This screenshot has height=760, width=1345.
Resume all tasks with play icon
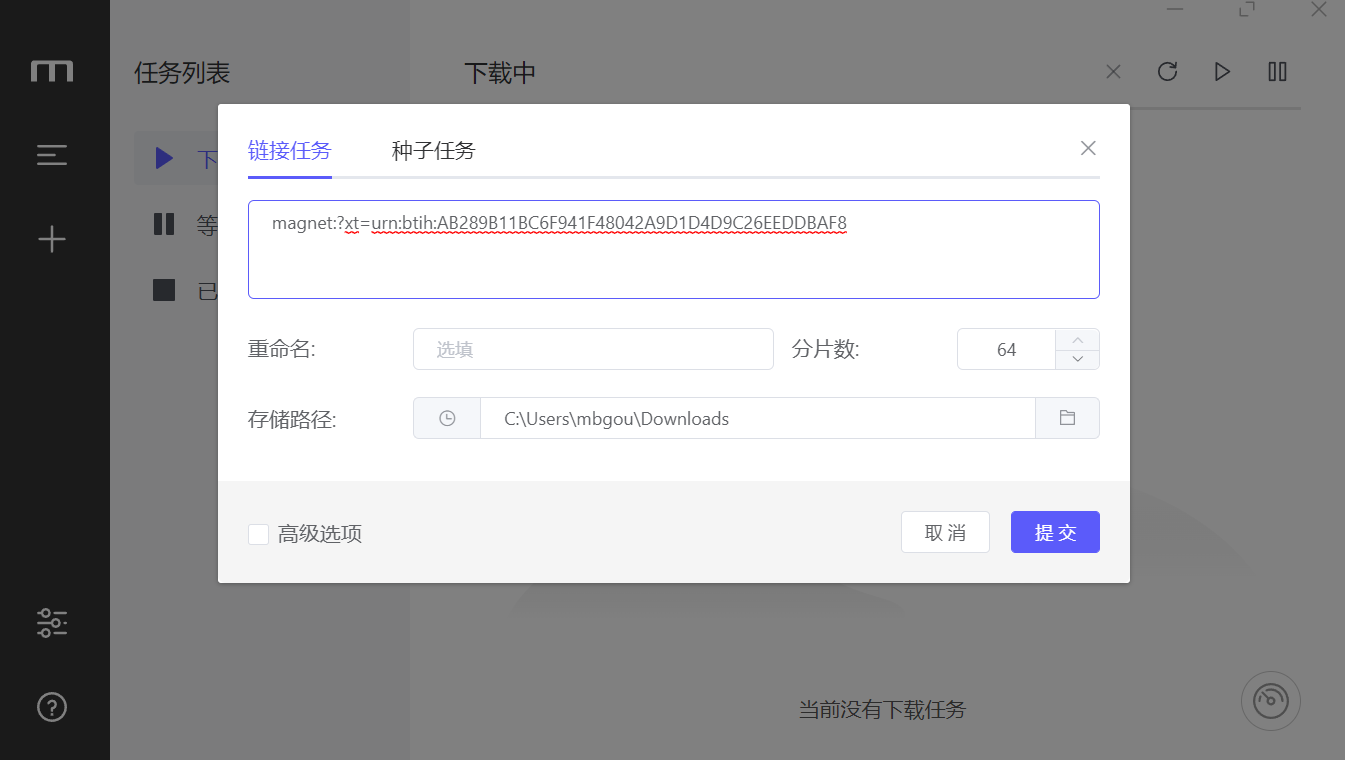(x=1222, y=72)
